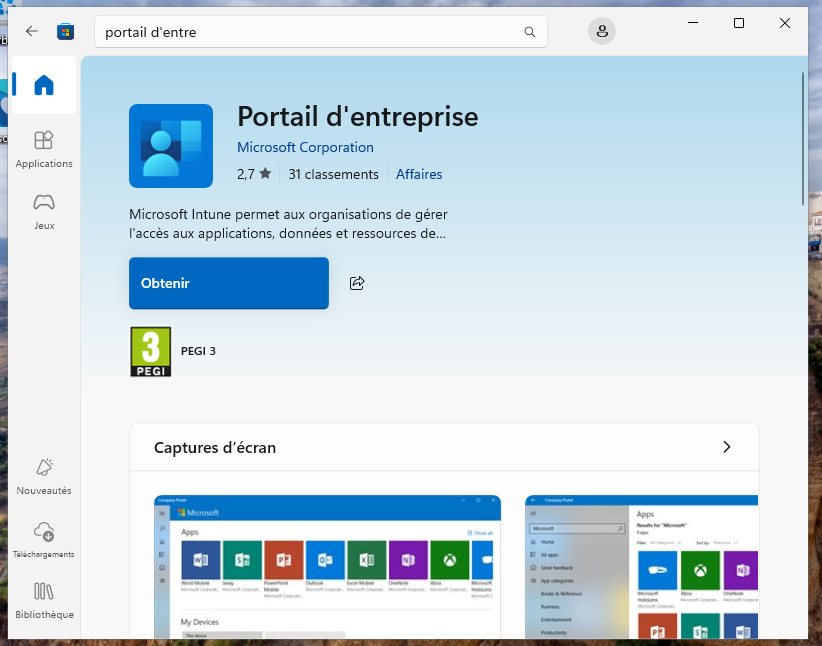
Task: Expand Captures d'écran with the chevron
Action: [x=727, y=447]
